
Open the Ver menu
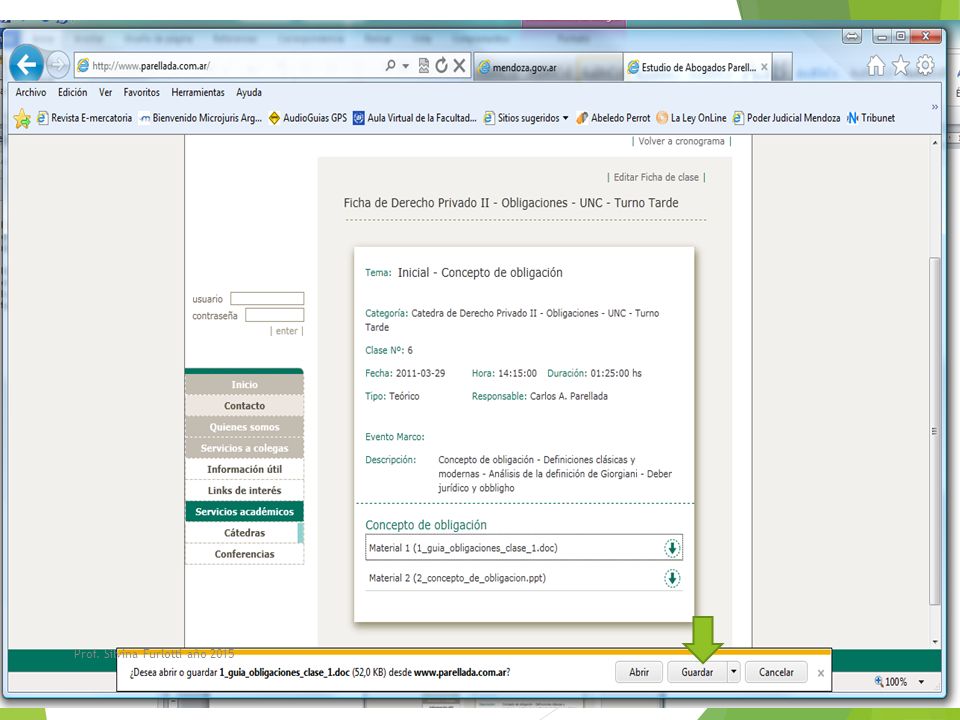[x=105, y=92]
